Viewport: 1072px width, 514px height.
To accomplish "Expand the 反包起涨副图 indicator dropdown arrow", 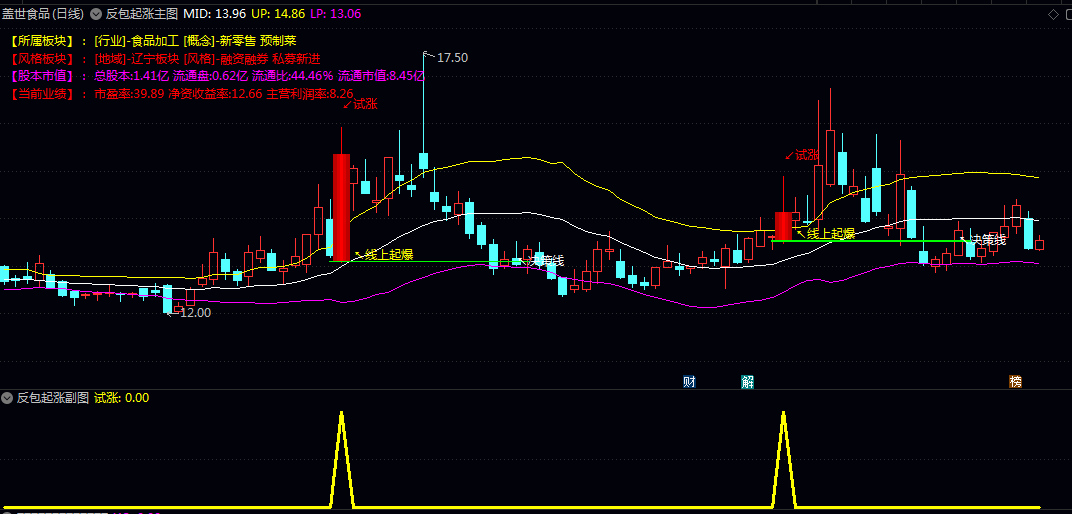I will coord(8,397).
